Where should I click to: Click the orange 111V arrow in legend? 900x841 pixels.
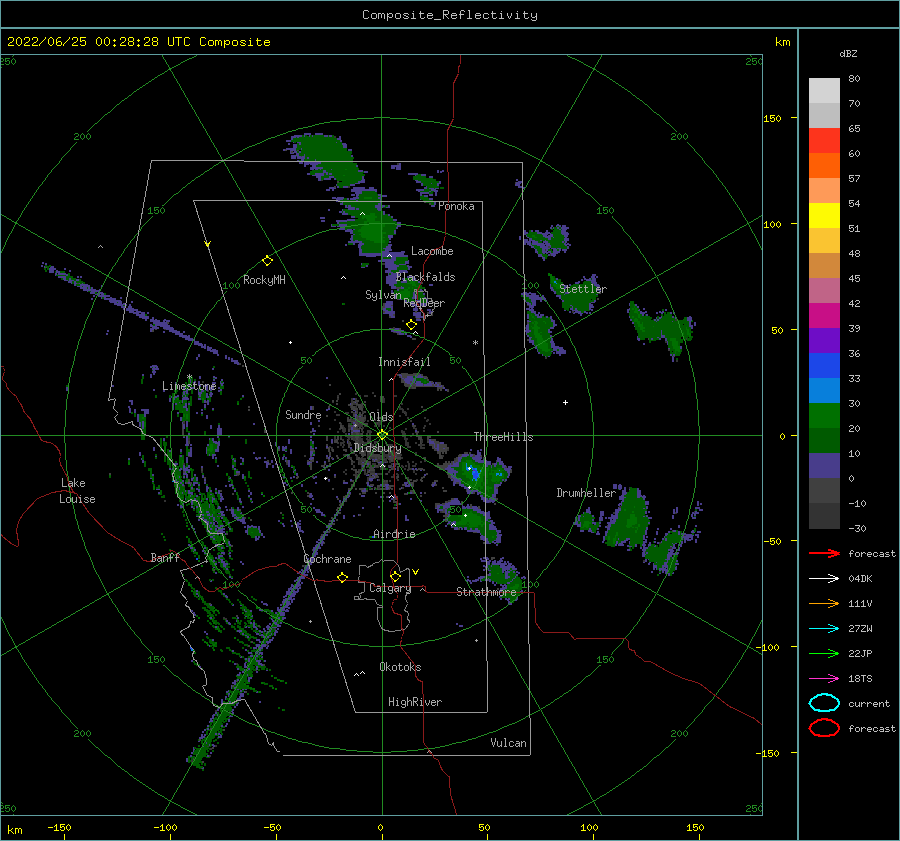[x=824, y=603]
